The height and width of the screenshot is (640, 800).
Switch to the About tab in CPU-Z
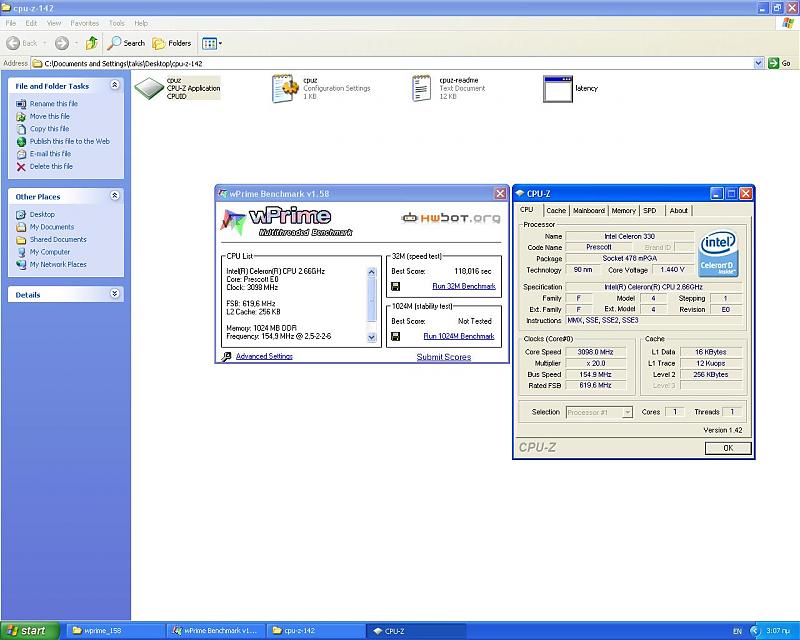click(x=679, y=210)
